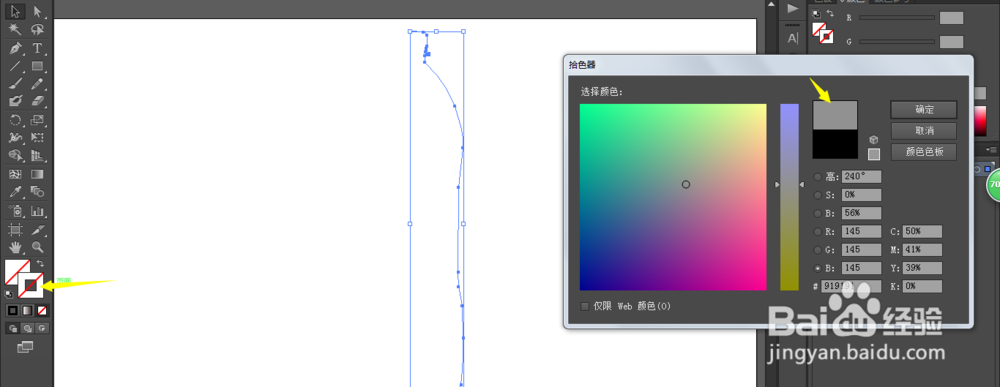Click the web-safe color cube icon
Image resolution: width=1000 pixels, height=387 pixels.
874,140
